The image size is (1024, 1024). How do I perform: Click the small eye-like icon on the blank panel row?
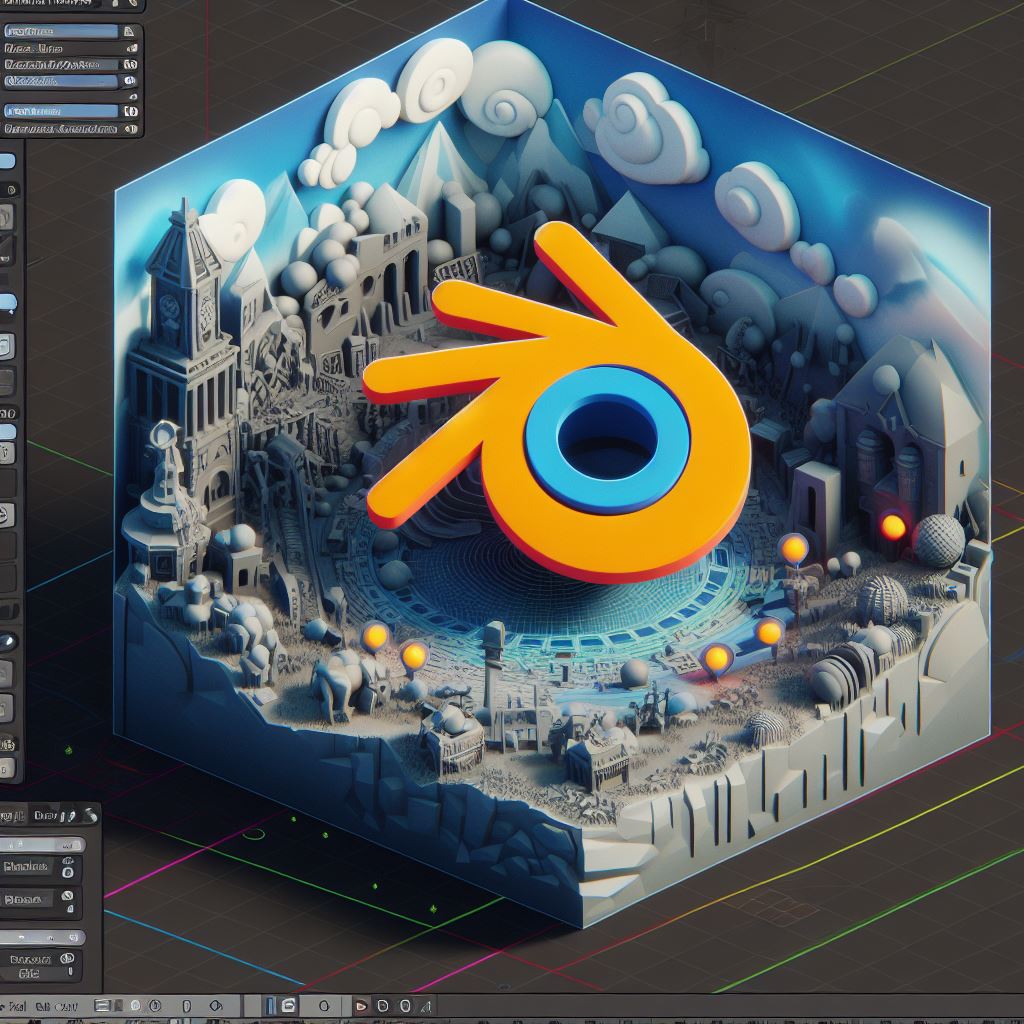click(133, 97)
